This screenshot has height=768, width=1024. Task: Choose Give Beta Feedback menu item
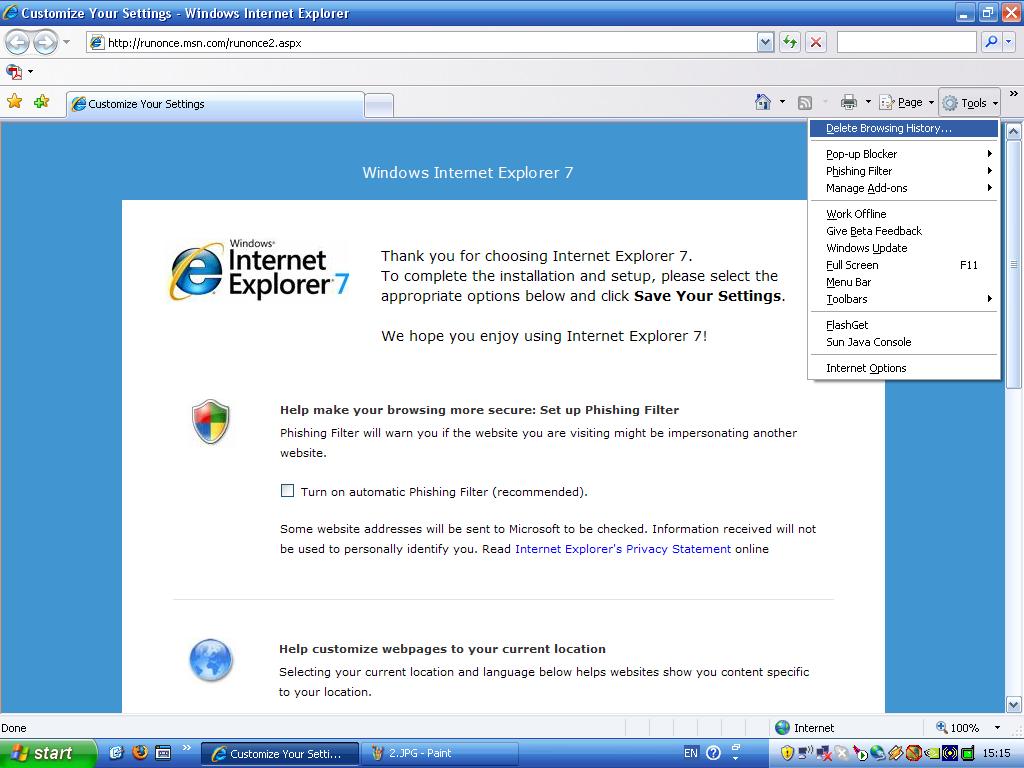904,231
